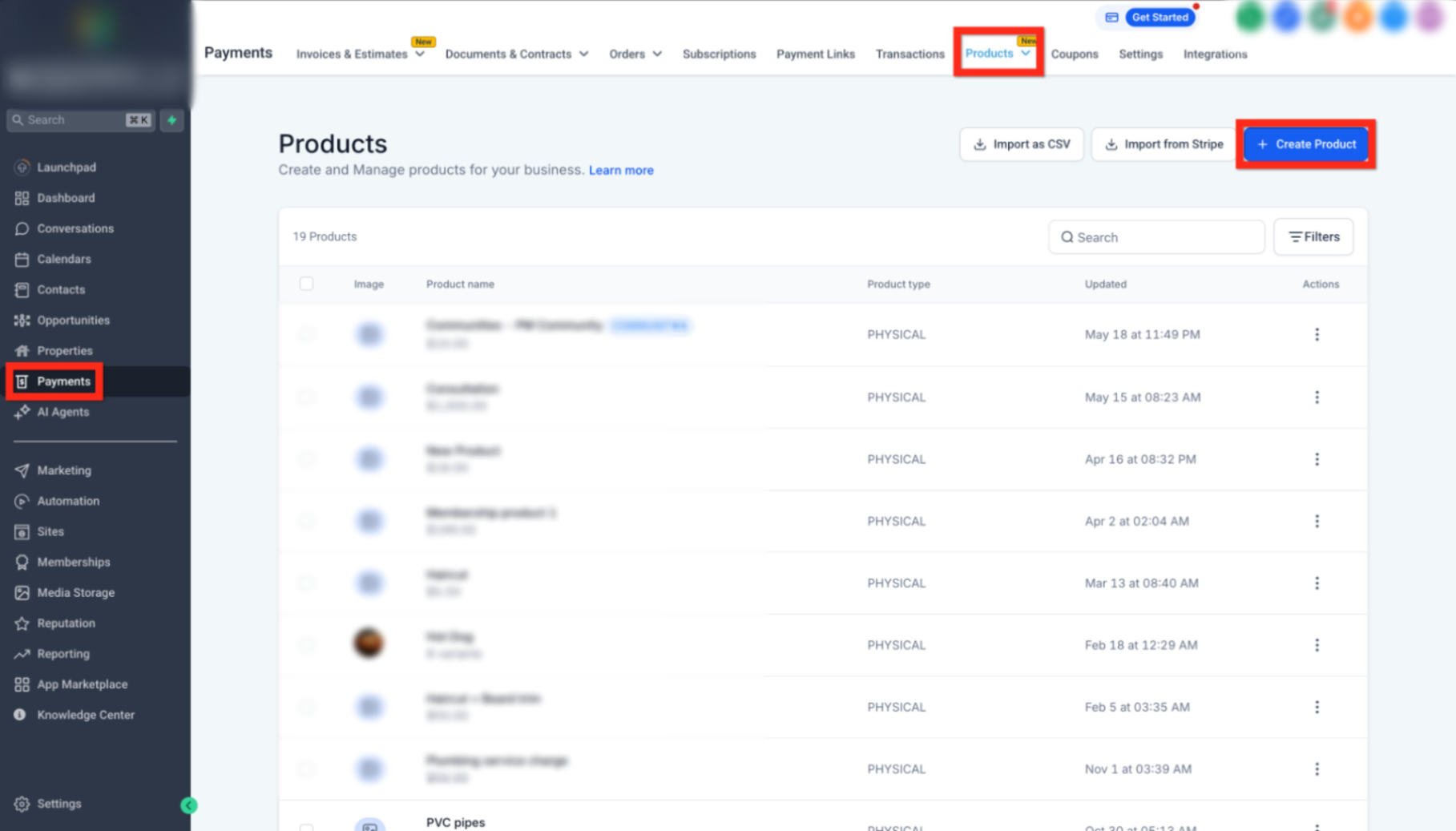Open Media Storage
This screenshot has width=1456, height=831.
75,592
